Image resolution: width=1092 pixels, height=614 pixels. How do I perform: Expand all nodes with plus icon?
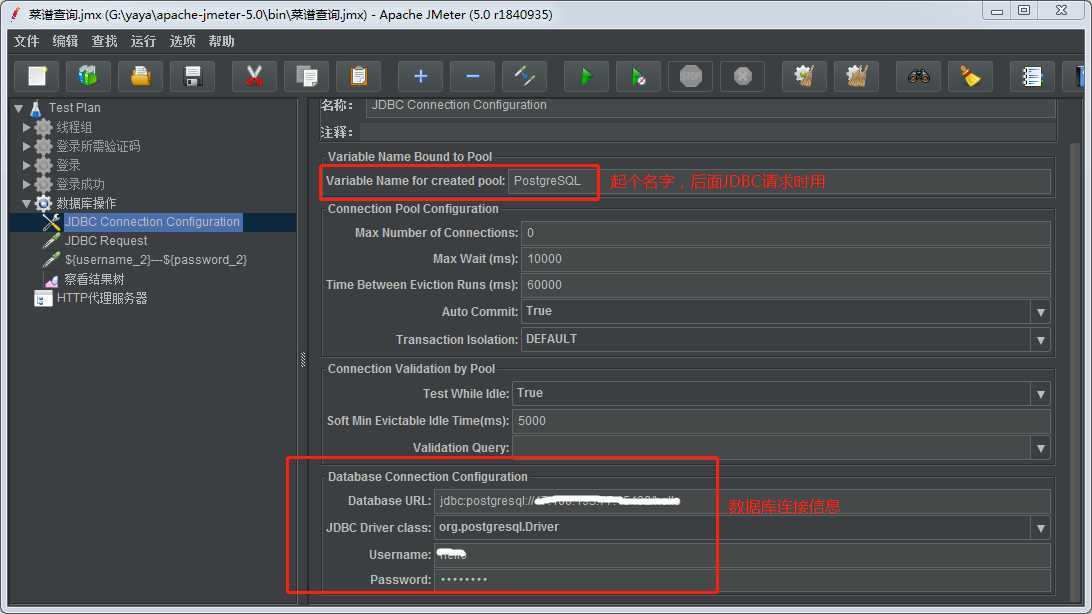[x=420, y=76]
